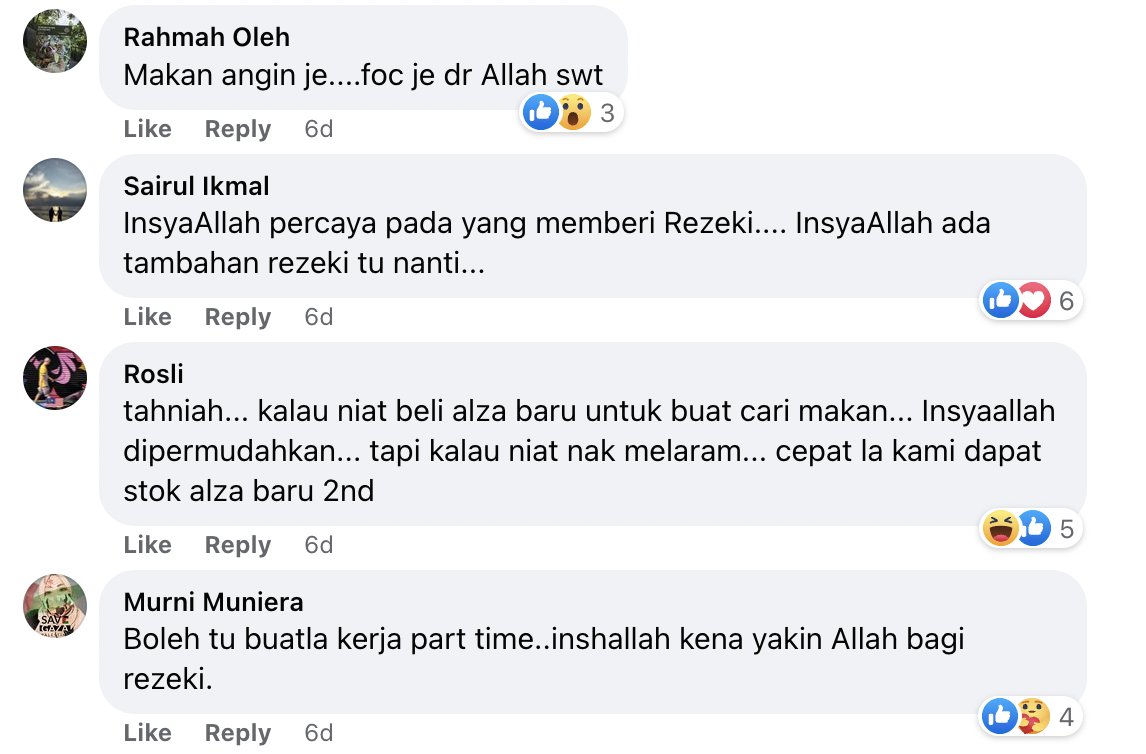
Task: Reply to Murni Muniera's comment
Action: click(x=238, y=733)
